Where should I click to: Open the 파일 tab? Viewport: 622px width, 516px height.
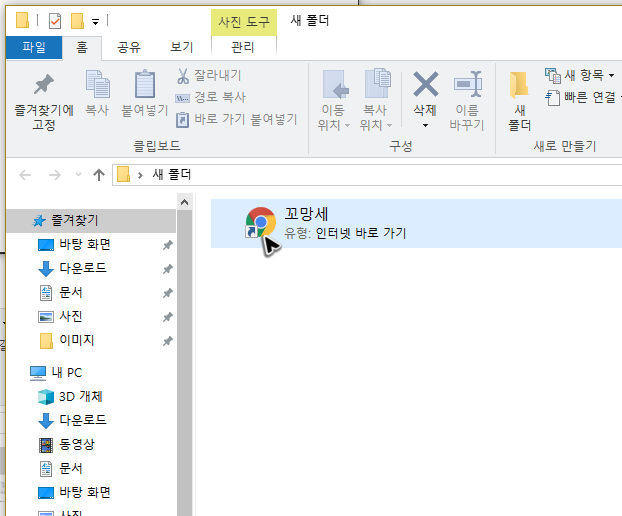pyautogui.click(x=34, y=47)
